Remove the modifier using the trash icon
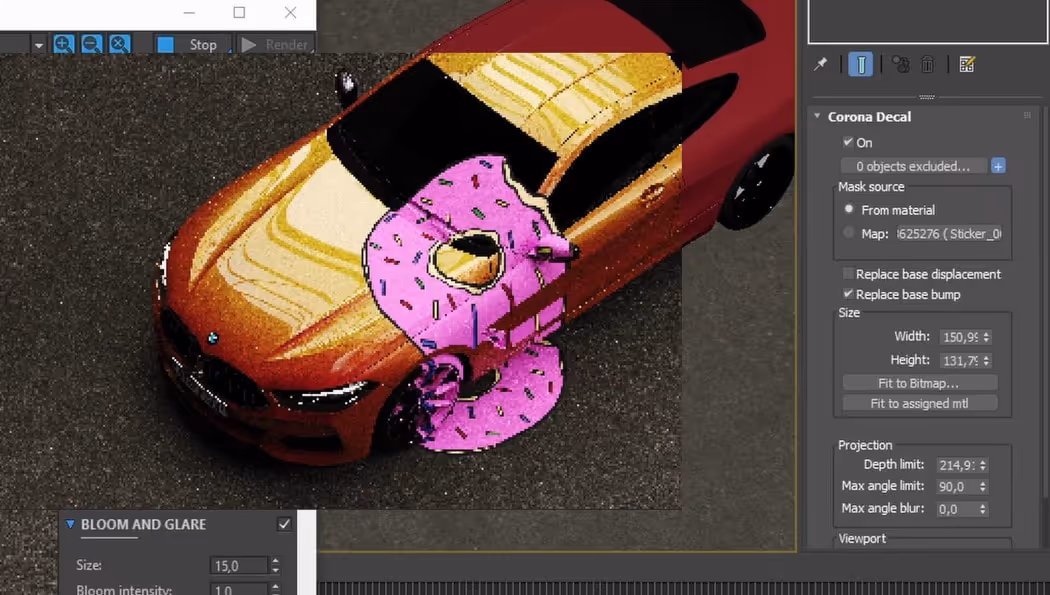The height and width of the screenshot is (595, 1050). [x=927, y=63]
